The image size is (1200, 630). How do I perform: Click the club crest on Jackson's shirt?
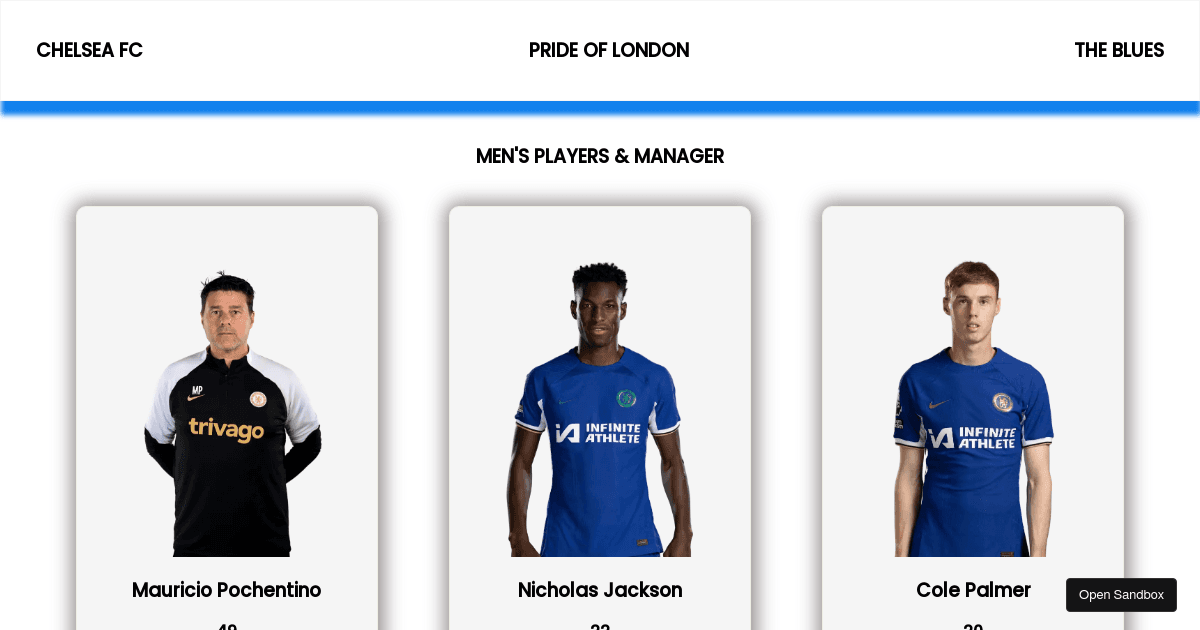pos(626,398)
